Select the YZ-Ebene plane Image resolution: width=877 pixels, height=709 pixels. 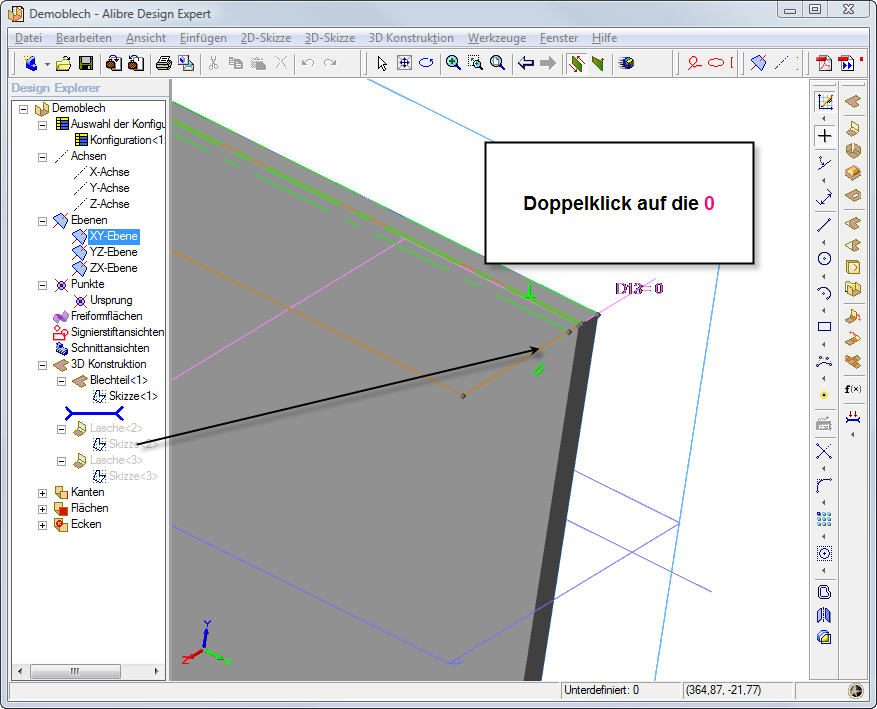click(x=114, y=252)
